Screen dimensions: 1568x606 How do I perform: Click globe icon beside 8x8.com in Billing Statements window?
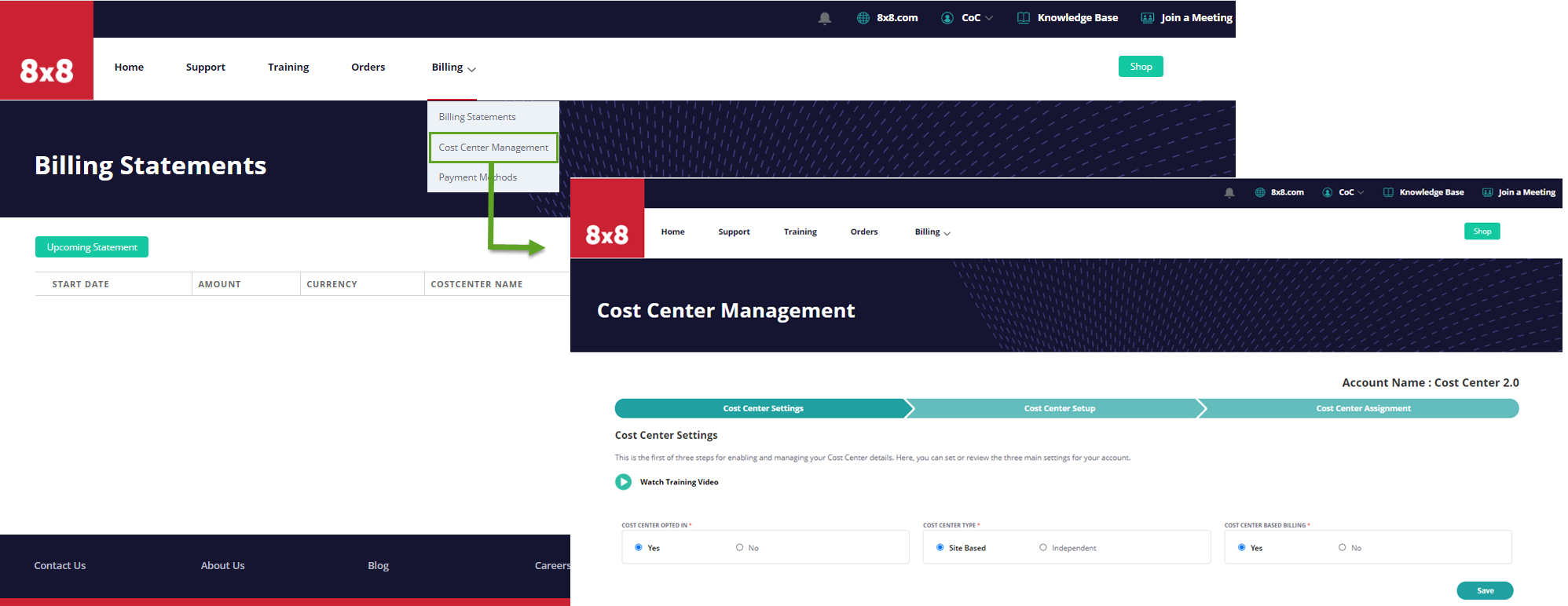(863, 18)
